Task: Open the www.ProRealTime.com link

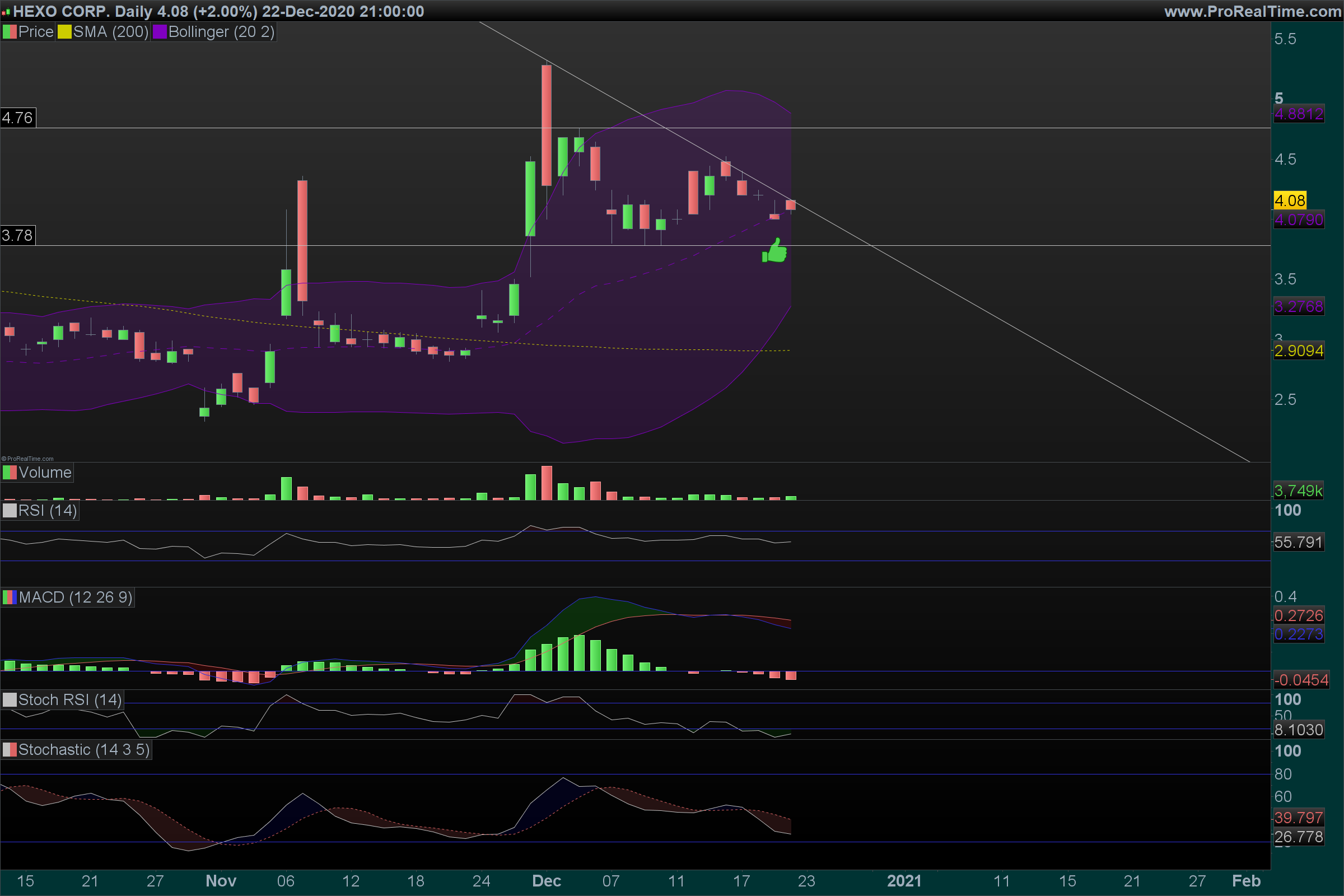Action: coord(1253,11)
